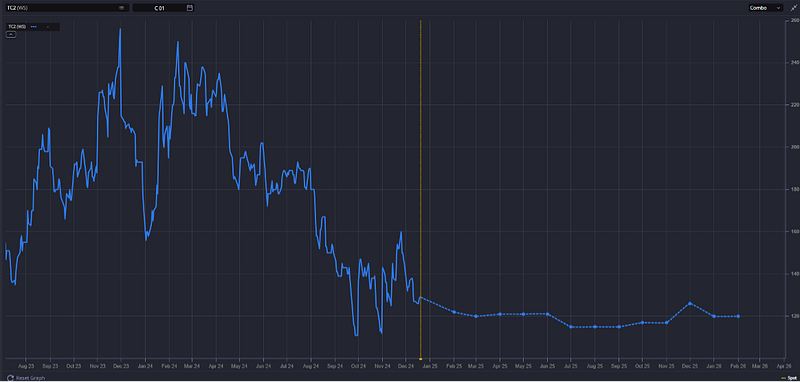Click the TC2 (WS) legend label
This screenshot has width=800, height=382.
pos(16,27)
